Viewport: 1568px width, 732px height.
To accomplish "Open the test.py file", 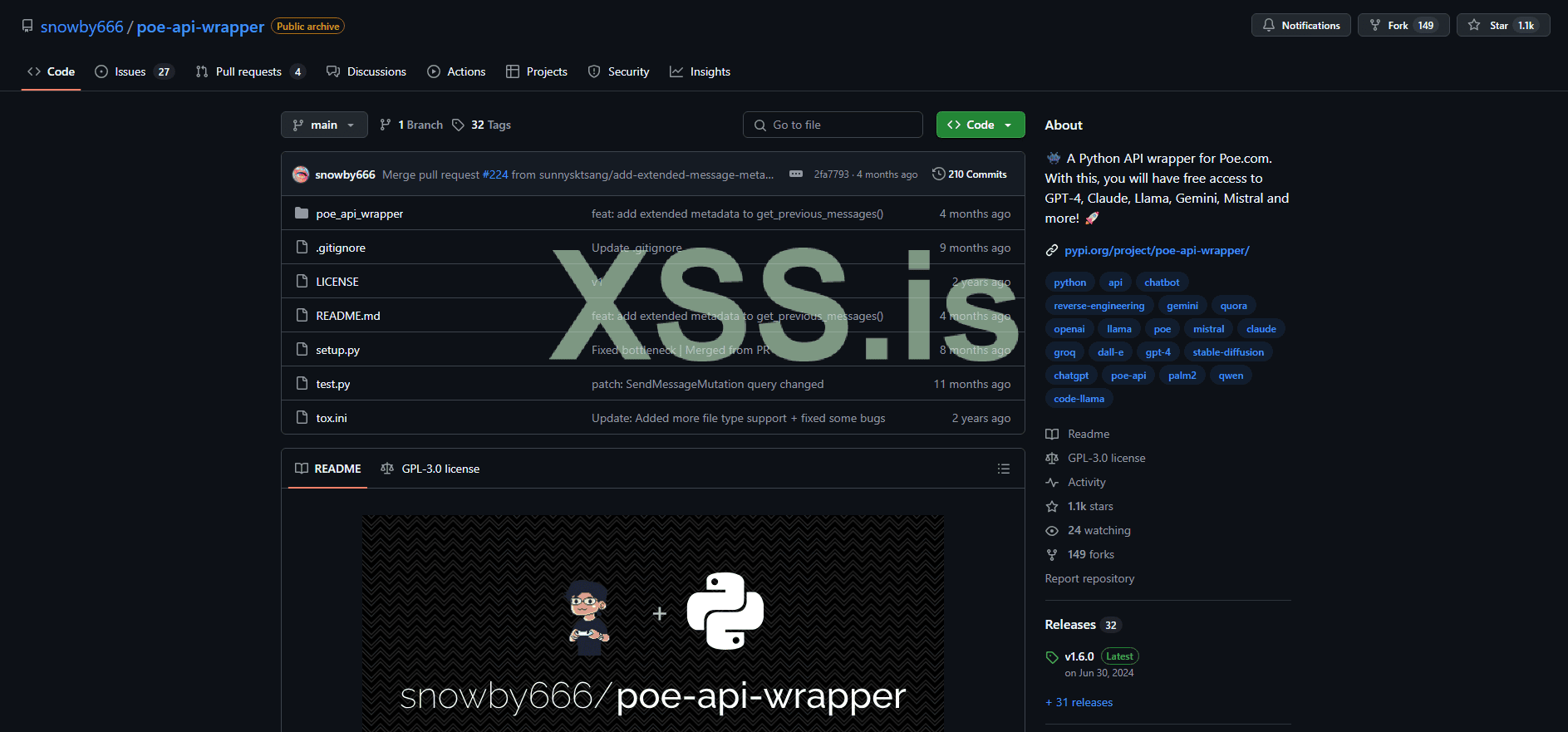I will pyautogui.click(x=333, y=384).
